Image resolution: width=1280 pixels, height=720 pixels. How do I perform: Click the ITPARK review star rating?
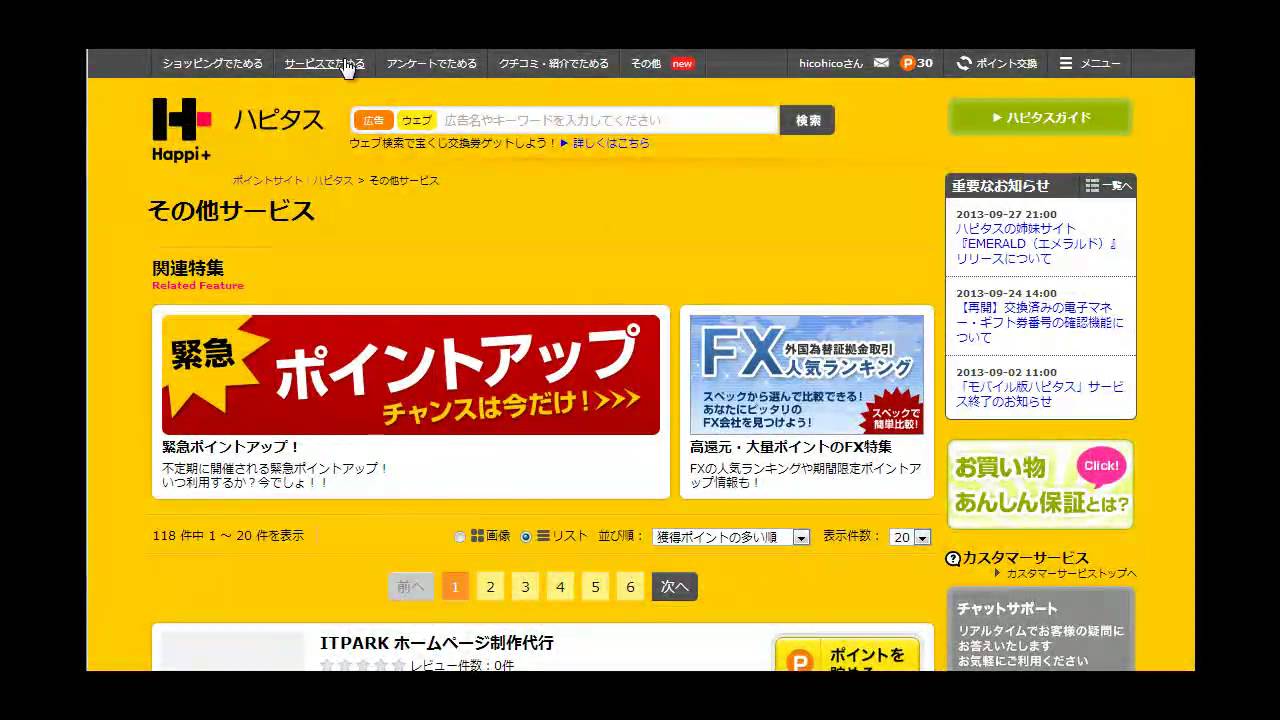(x=363, y=665)
